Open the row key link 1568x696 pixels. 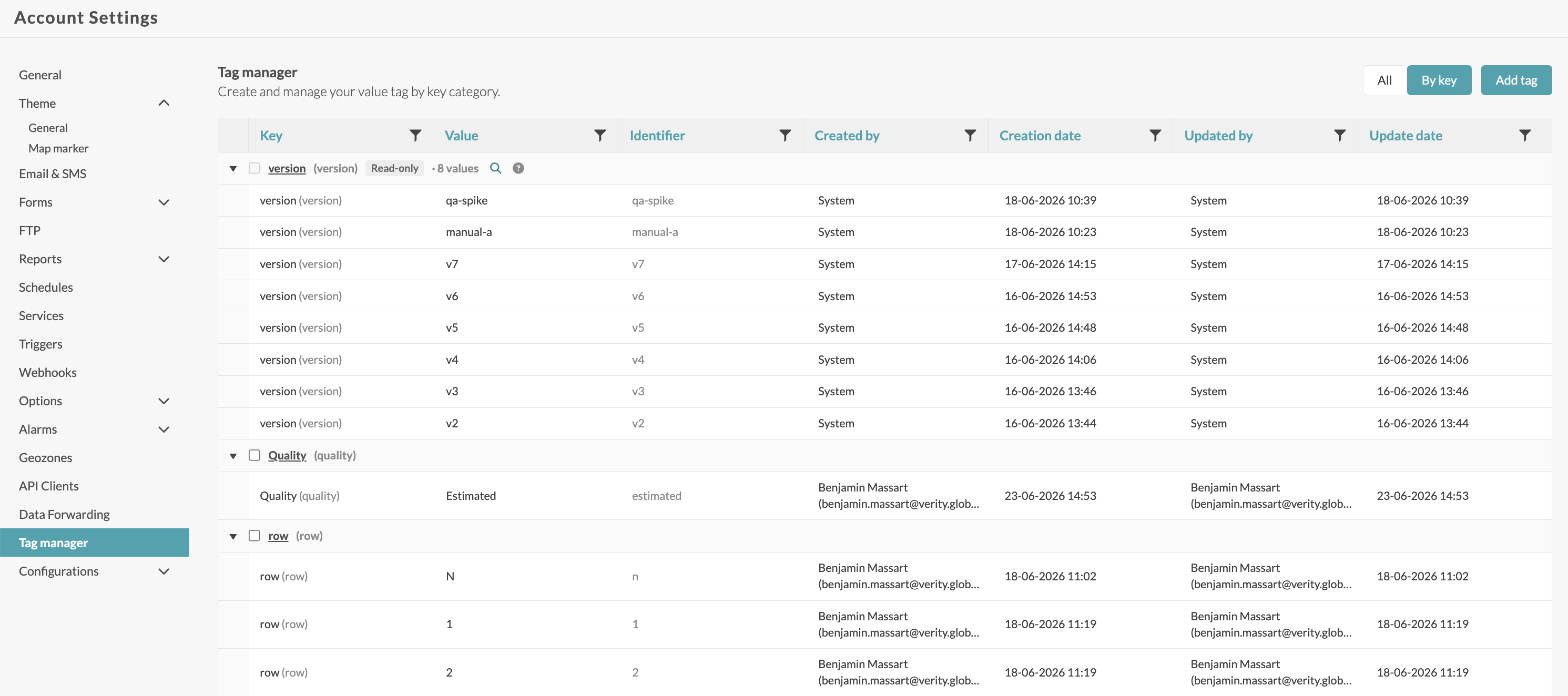(x=278, y=536)
